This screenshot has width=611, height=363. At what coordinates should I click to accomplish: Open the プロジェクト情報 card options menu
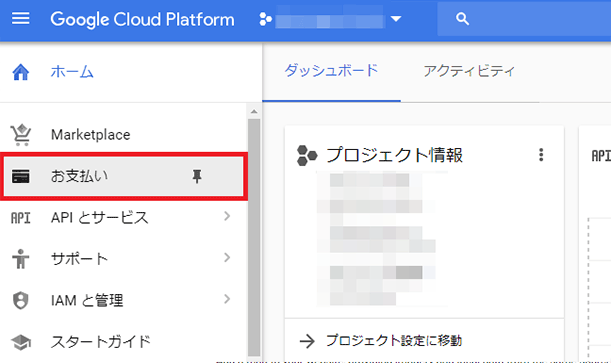(541, 155)
